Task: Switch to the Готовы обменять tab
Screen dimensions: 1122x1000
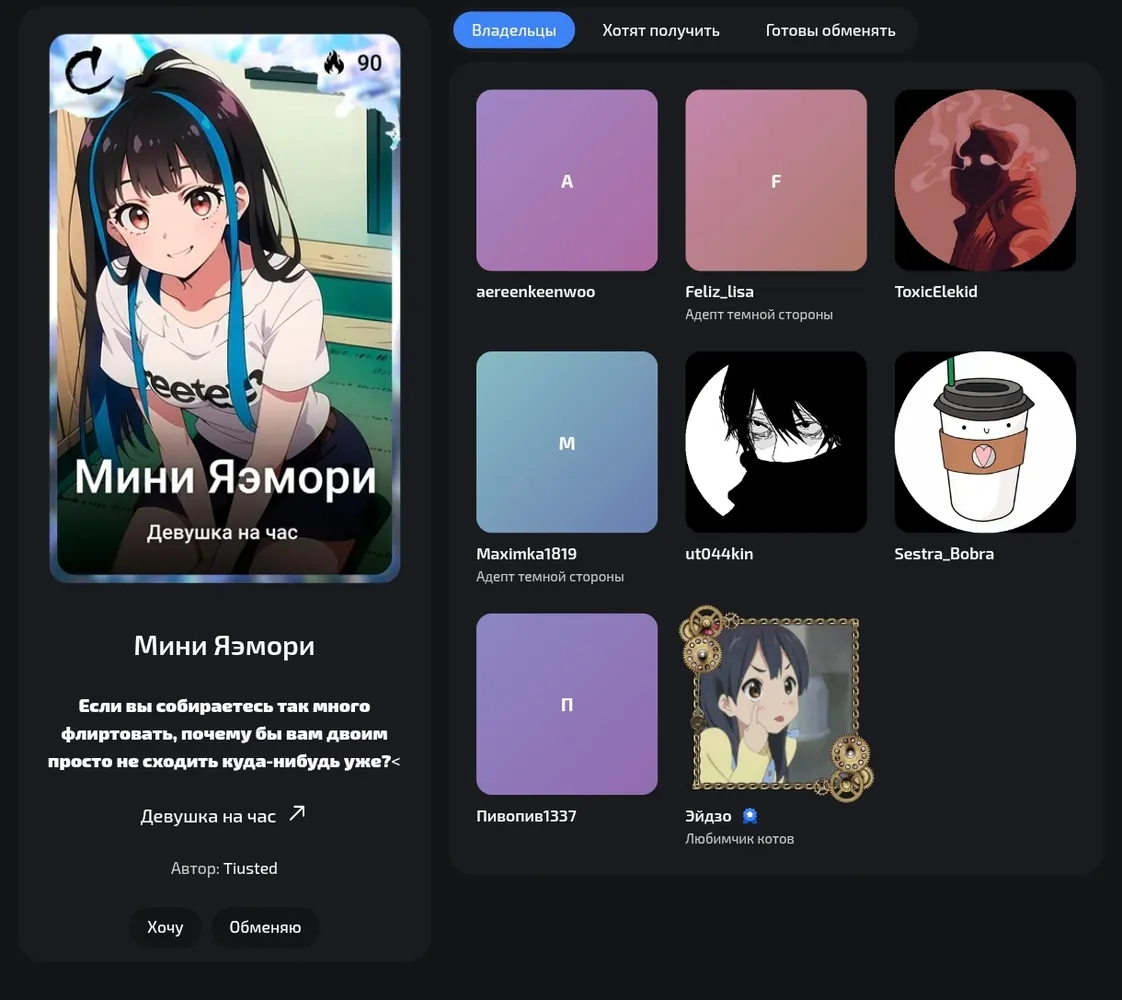Action: tap(830, 30)
